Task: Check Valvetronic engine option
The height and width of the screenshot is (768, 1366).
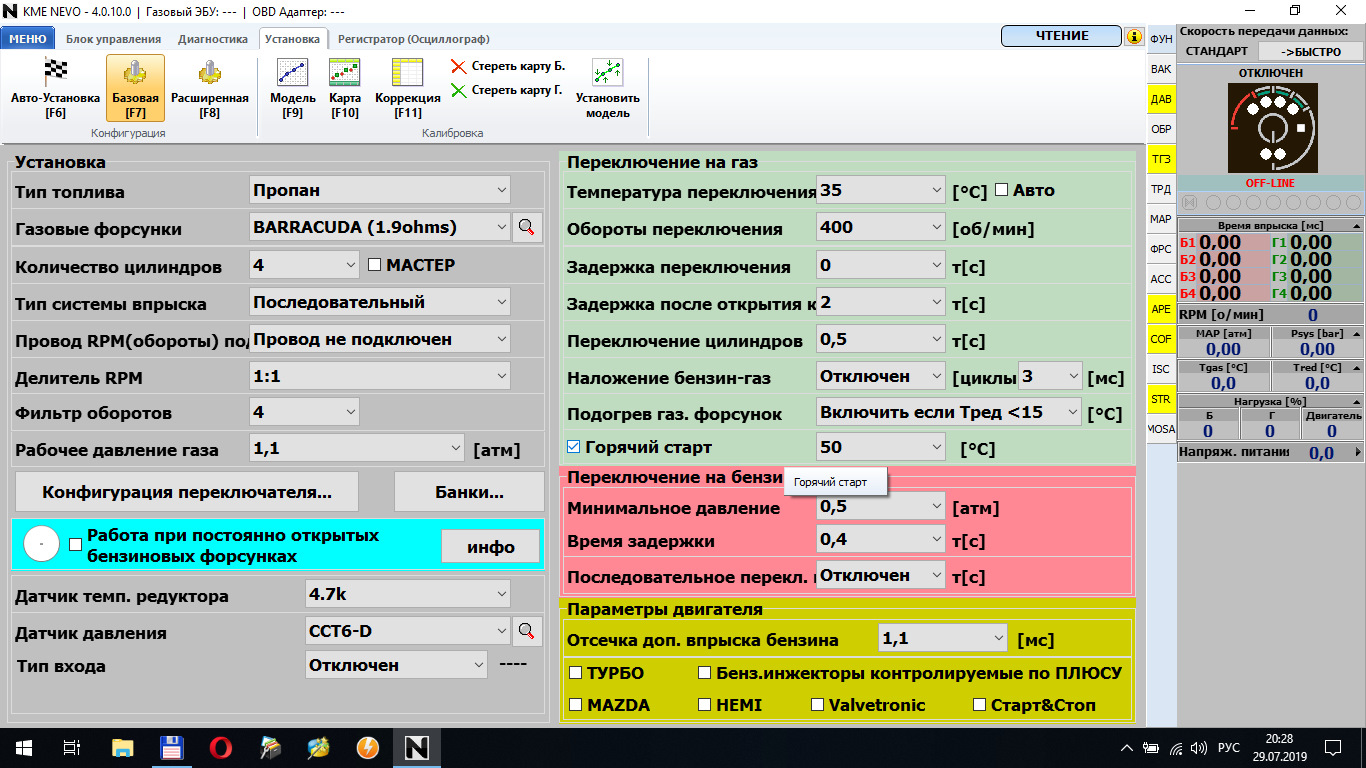Action: coord(818,705)
